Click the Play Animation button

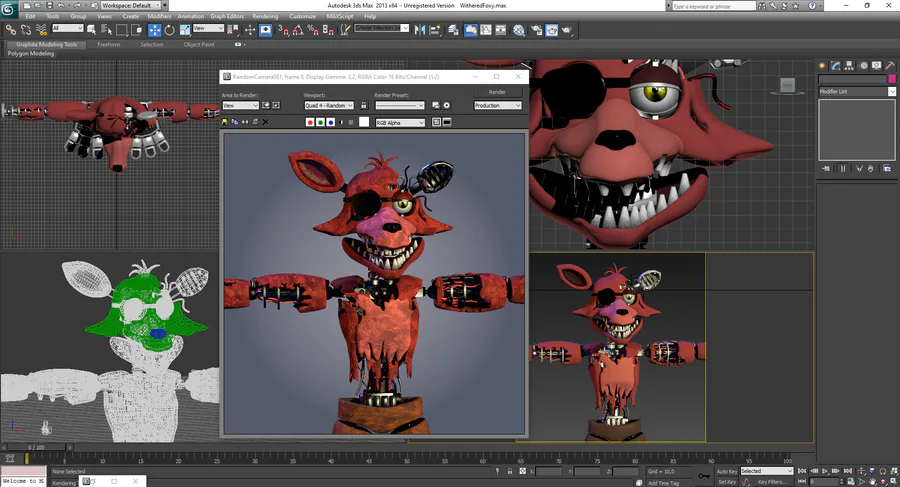point(825,471)
